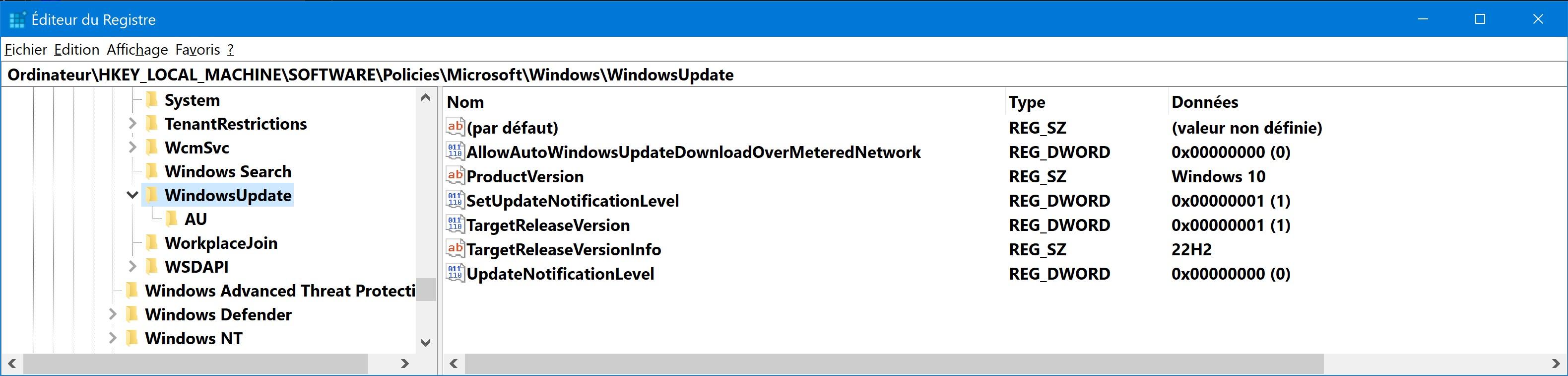Click the string icon of TargetReleaseVersionInfo
Screen dimensions: 1568x376
pyautogui.click(x=456, y=249)
